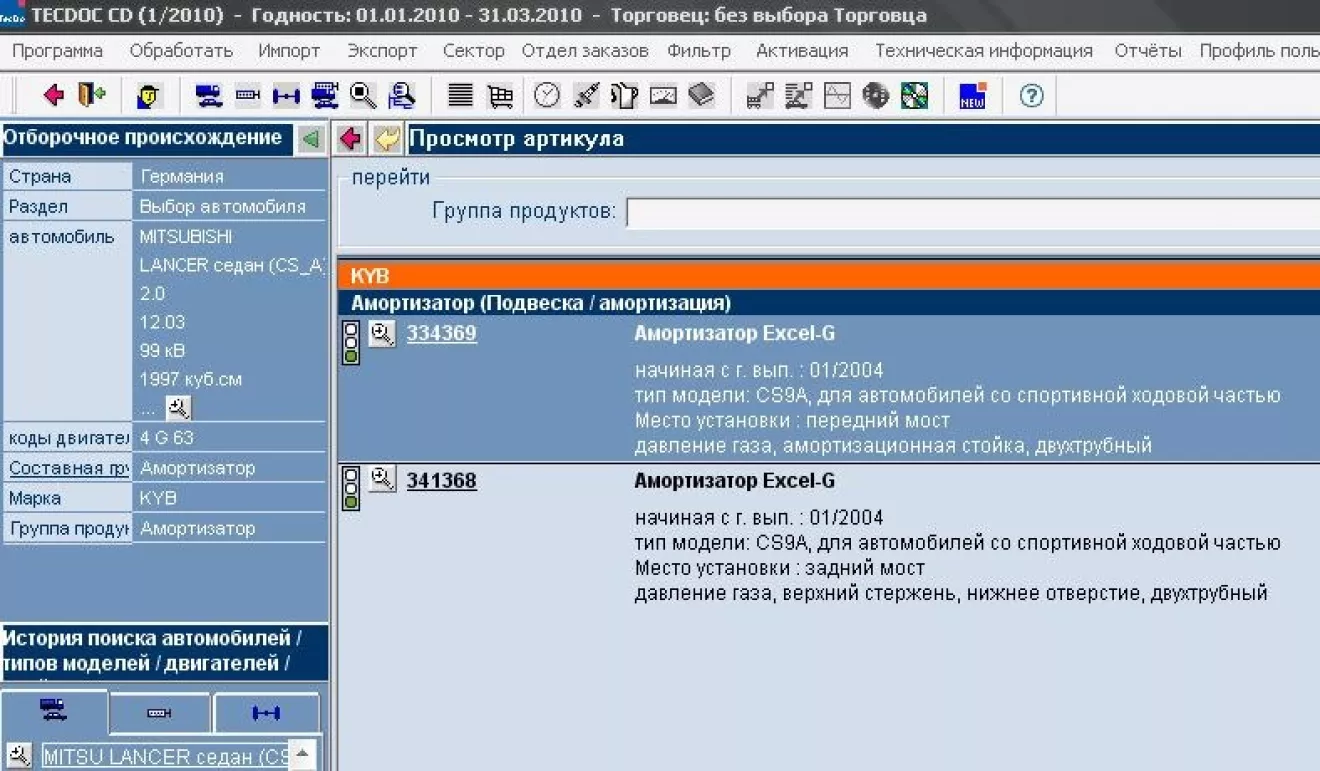Click the Группа продуктов input field
Viewport: 1320px width, 771px height.
970,212
